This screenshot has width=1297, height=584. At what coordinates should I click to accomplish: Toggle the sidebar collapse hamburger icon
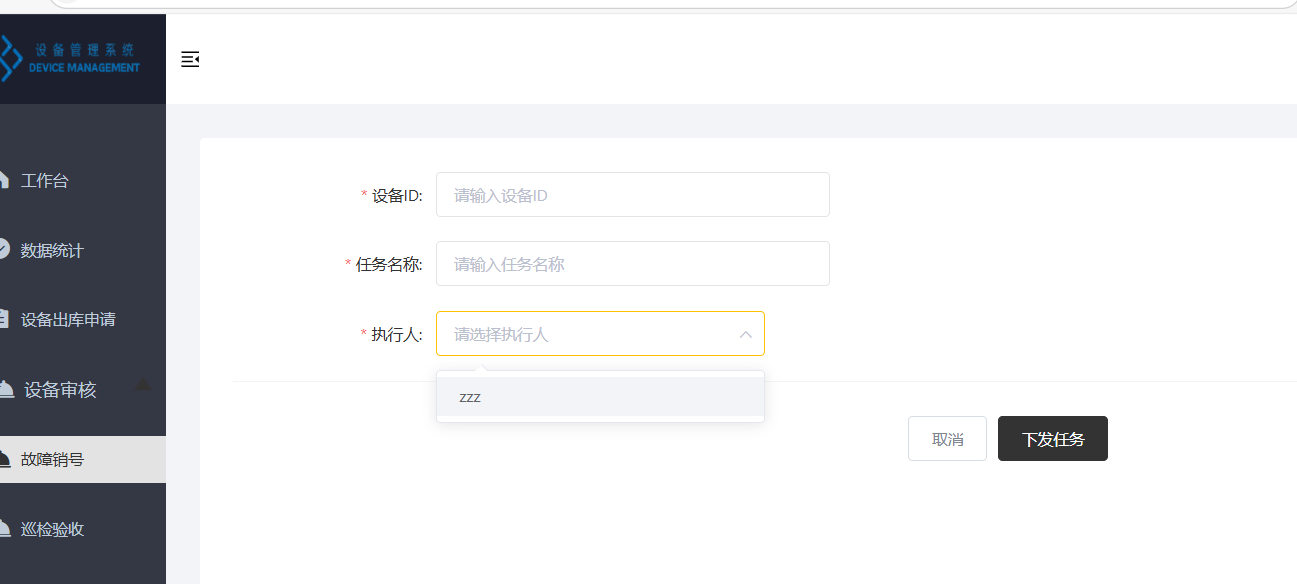coord(190,60)
